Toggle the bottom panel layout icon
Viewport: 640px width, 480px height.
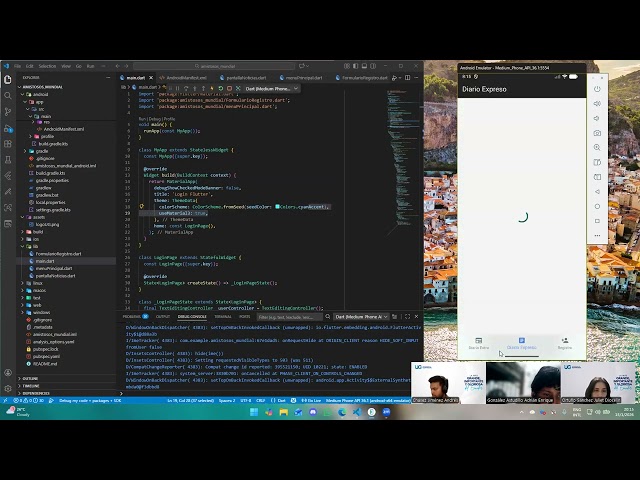point(364,66)
